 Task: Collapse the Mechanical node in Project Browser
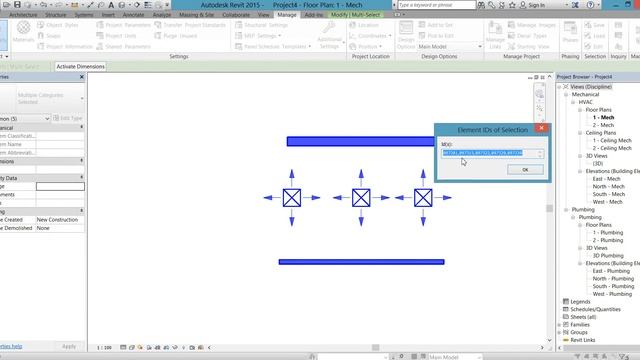[566, 94]
